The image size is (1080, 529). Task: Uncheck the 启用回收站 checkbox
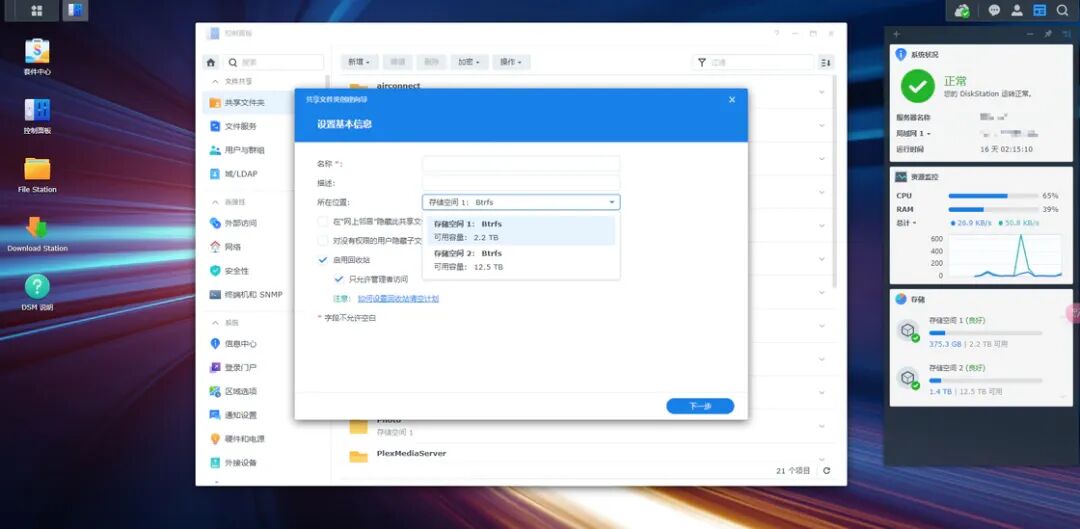[x=322, y=260]
